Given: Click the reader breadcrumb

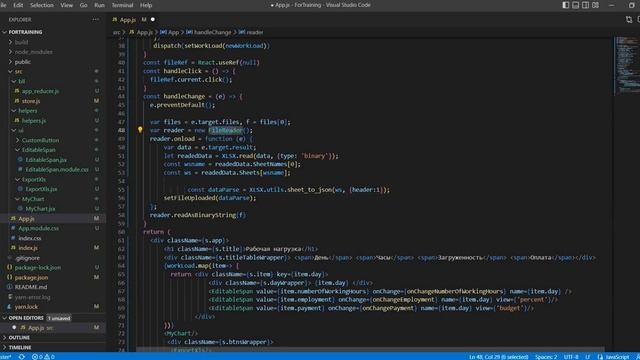Looking at the screenshot, I should click(254, 32).
